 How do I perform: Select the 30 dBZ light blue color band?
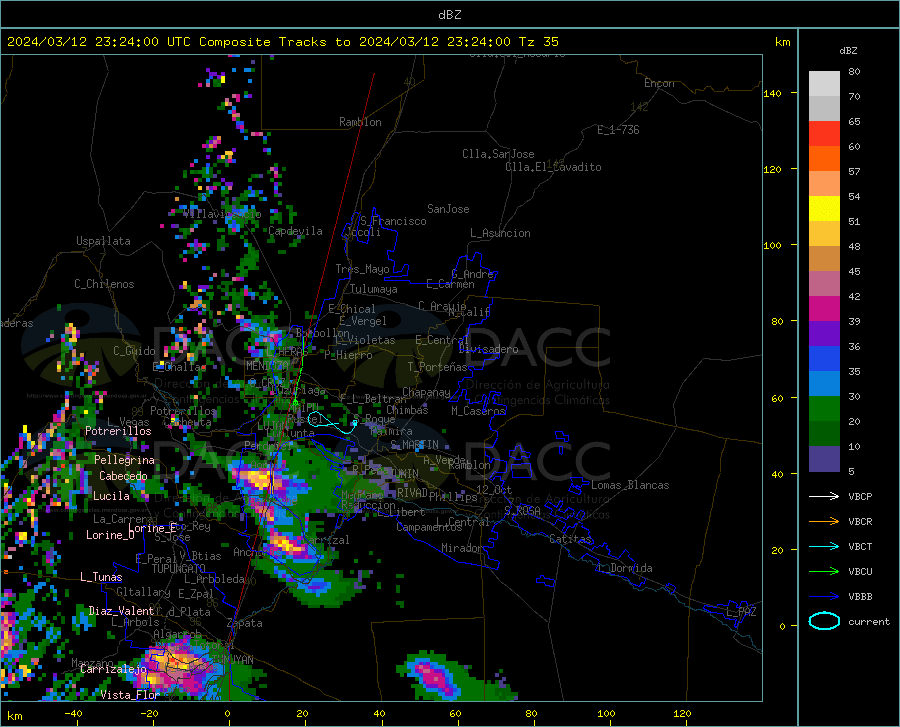point(824,384)
